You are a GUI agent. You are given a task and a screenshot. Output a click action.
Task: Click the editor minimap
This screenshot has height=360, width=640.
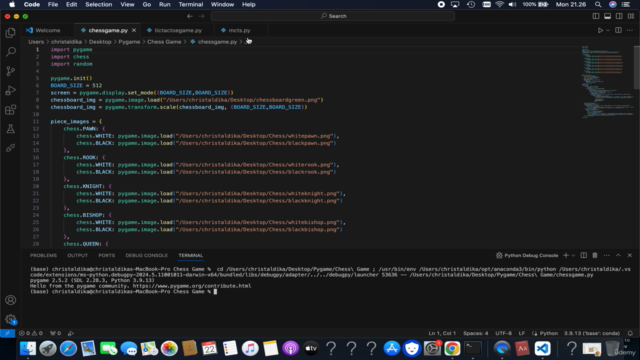tap(607, 82)
